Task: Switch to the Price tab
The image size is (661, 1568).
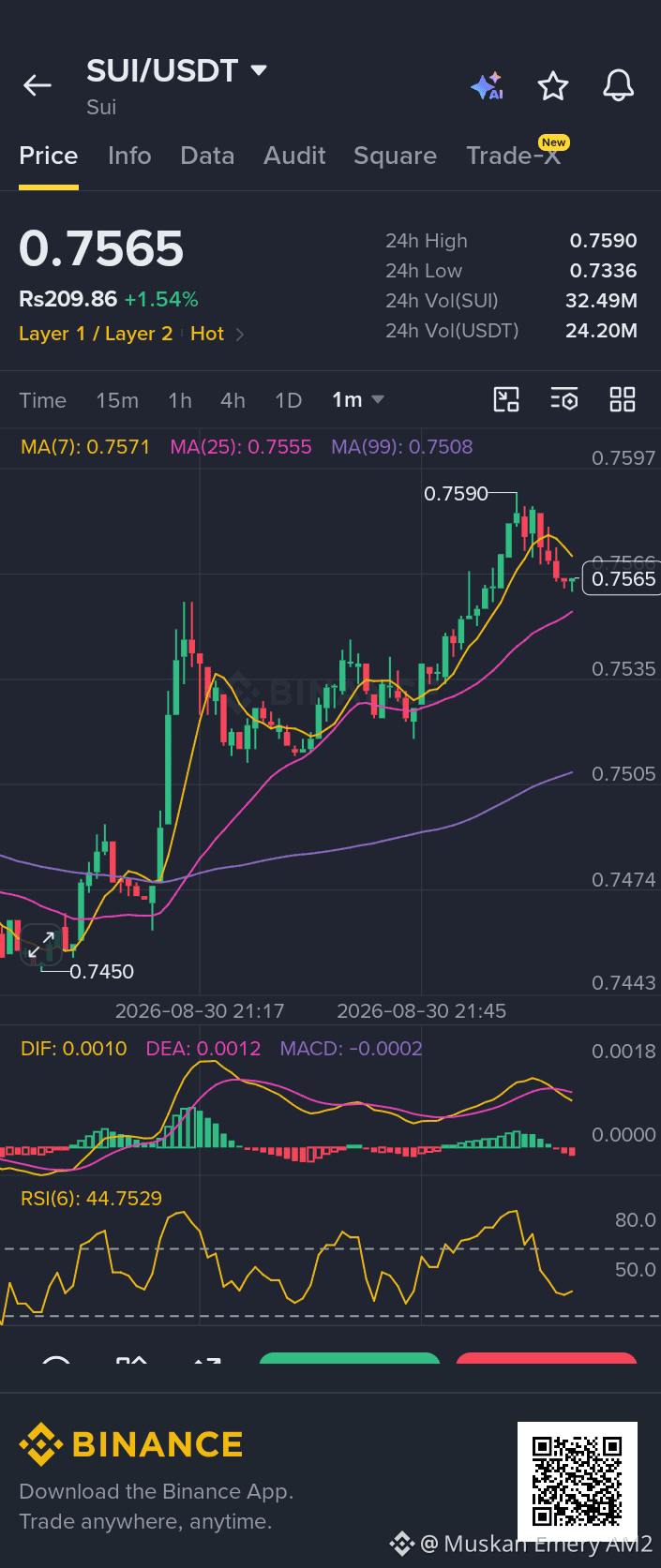Action: coord(49,156)
